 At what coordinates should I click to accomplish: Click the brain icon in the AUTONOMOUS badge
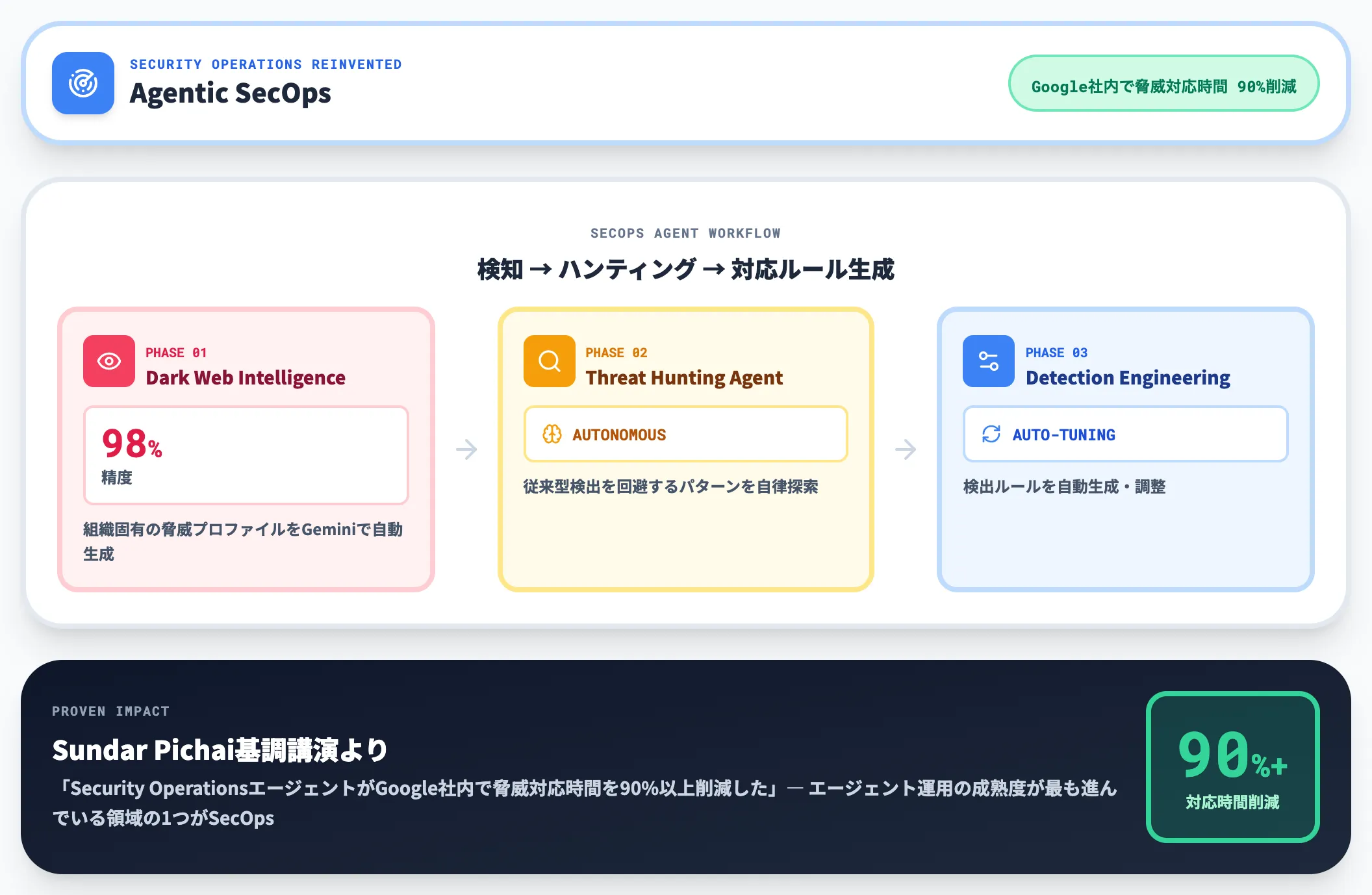click(x=553, y=434)
